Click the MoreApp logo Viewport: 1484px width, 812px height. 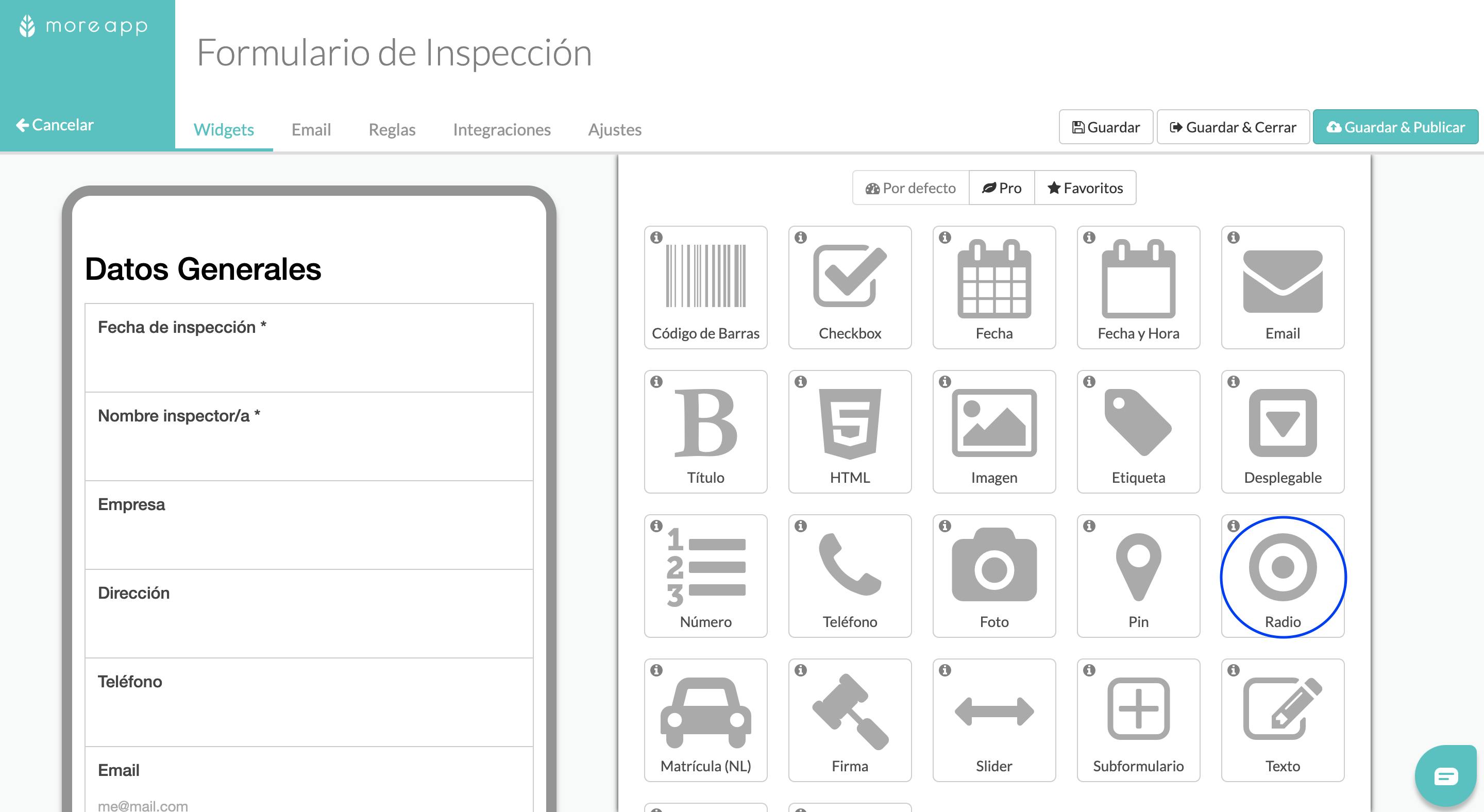[83, 26]
